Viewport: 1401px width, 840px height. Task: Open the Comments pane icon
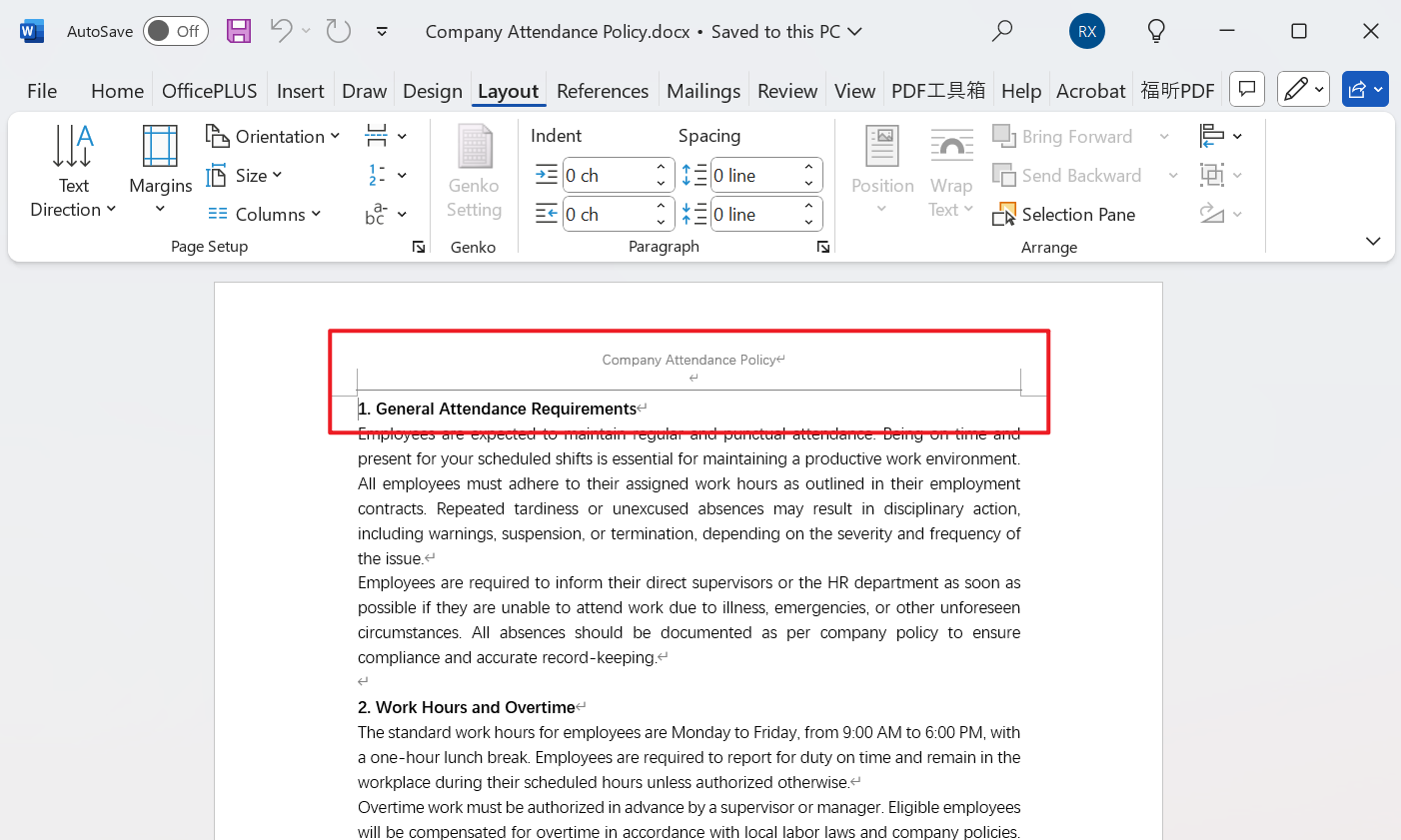click(x=1247, y=90)
